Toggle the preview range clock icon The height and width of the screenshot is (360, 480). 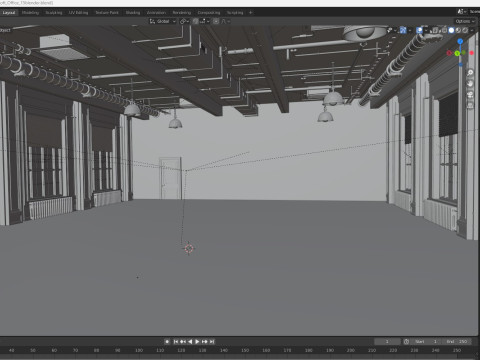406,342
